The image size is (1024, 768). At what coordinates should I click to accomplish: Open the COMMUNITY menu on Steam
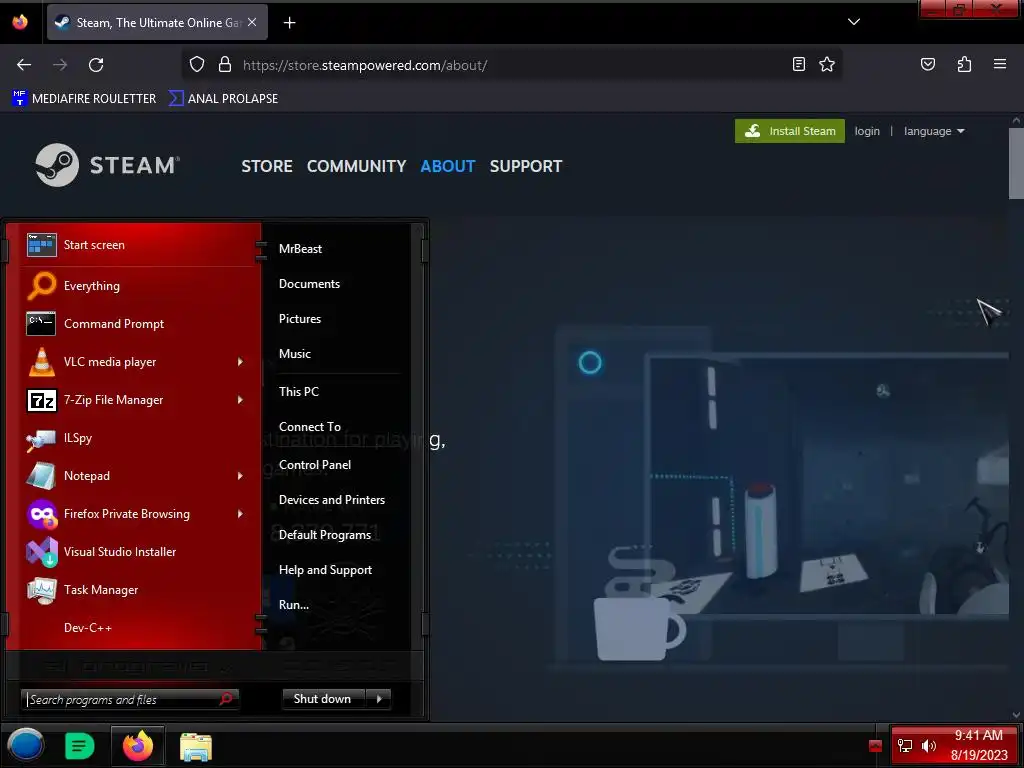click(357, 167)
